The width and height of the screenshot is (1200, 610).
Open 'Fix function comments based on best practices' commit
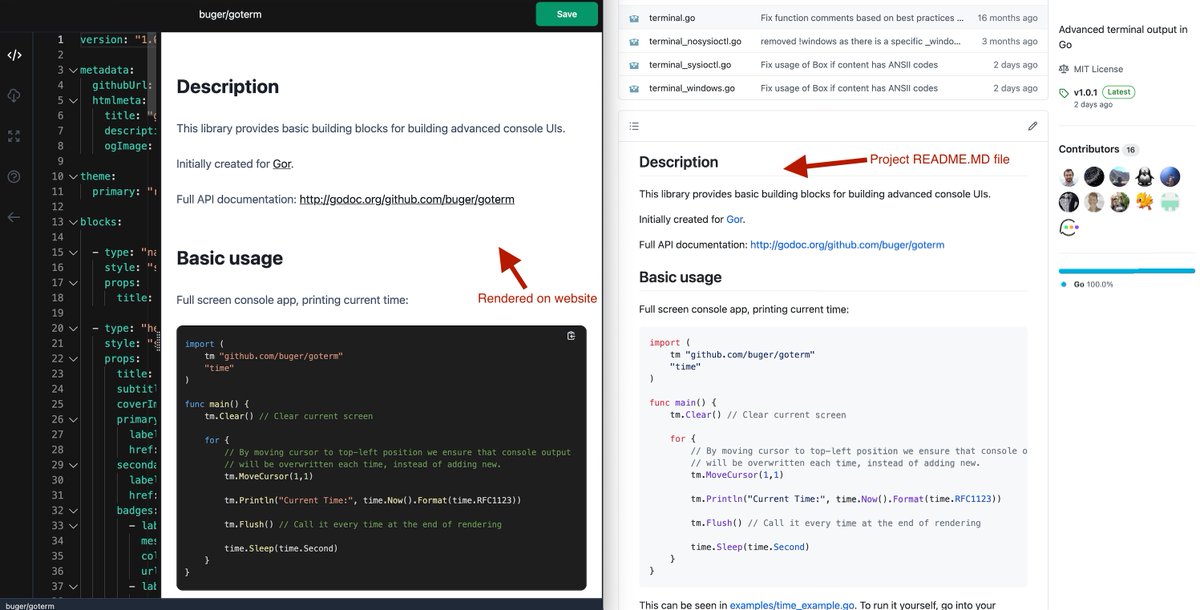tap(863, 18)
